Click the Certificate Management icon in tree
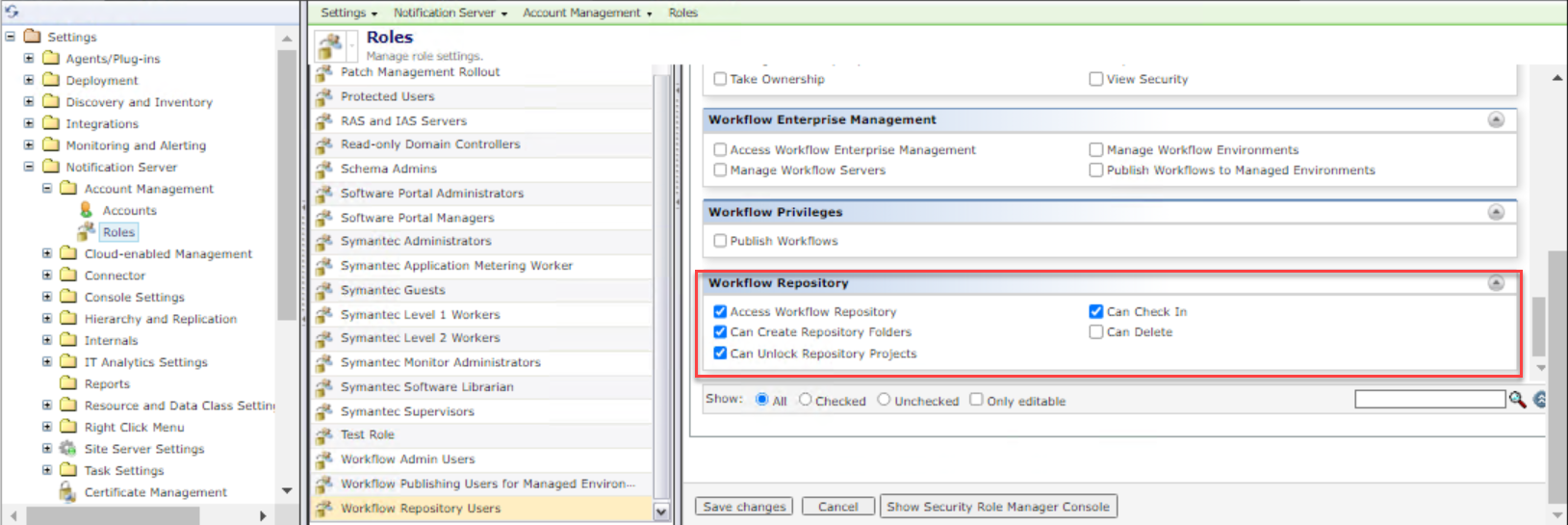This screenshot has height=525, width=1568. [67, 492]
